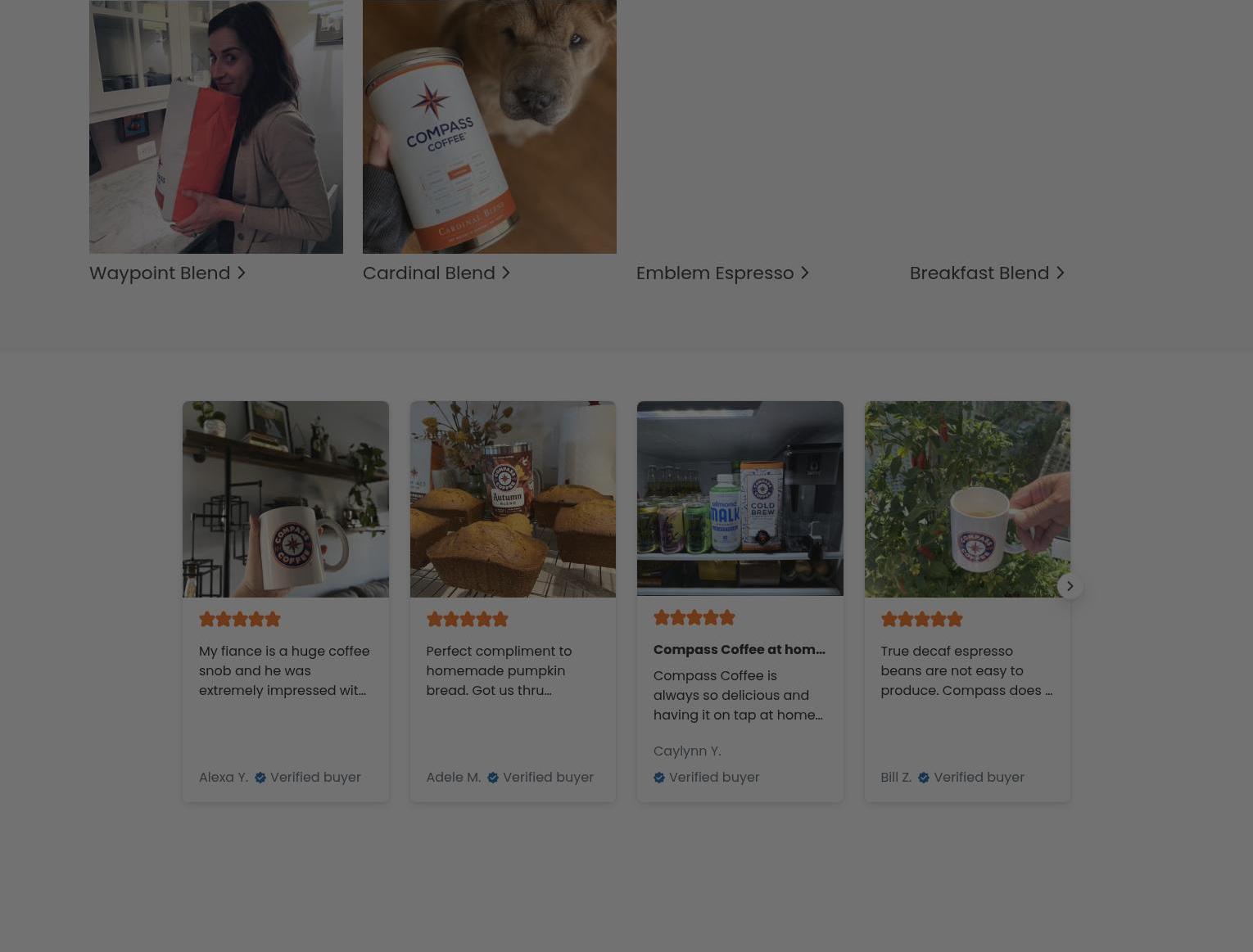Open the Autumn Blend pumpkin bread photo
This screenshot has width=1253, height=952.
click(513, 499)
